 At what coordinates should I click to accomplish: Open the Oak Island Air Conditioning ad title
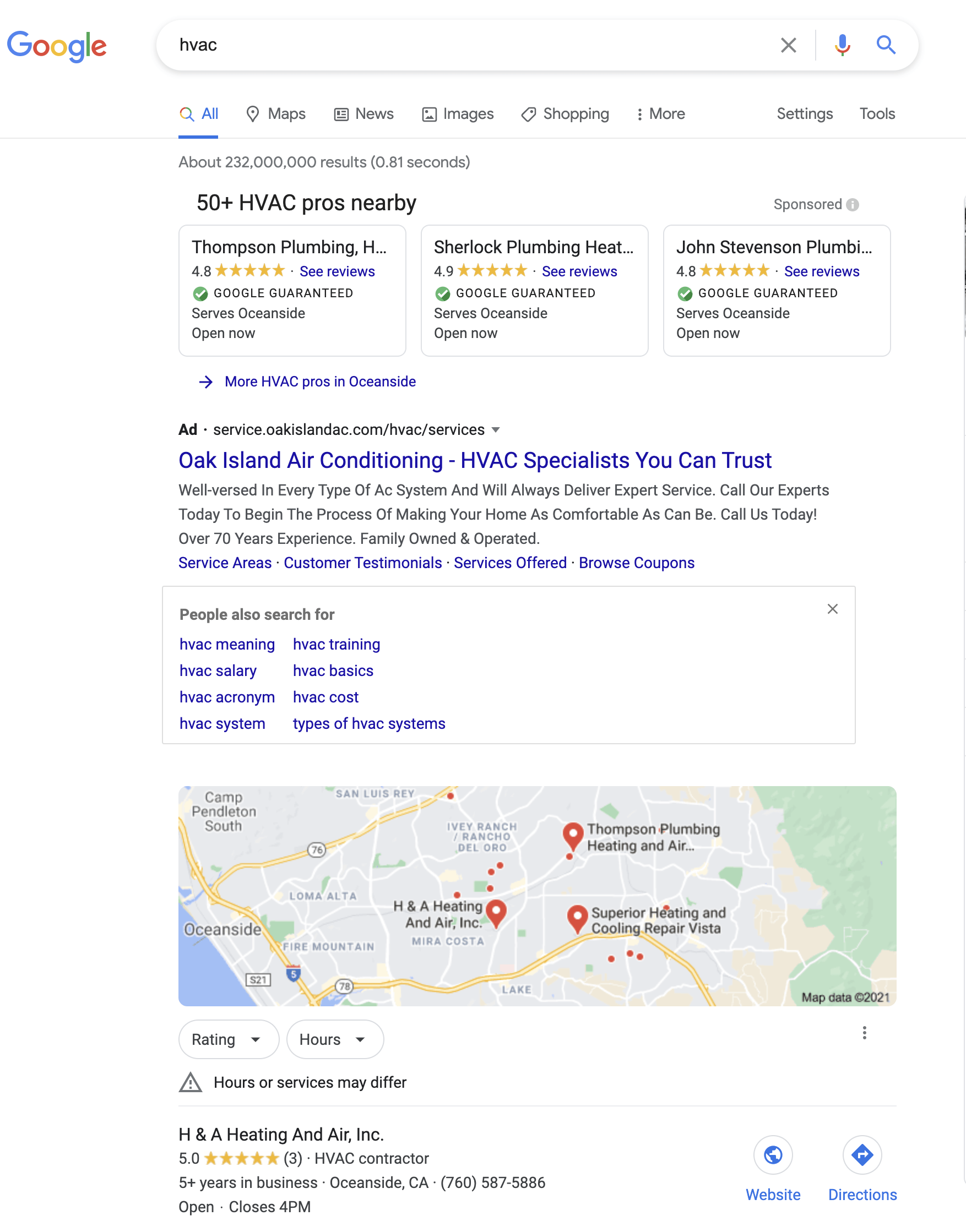tap(475, 461)
